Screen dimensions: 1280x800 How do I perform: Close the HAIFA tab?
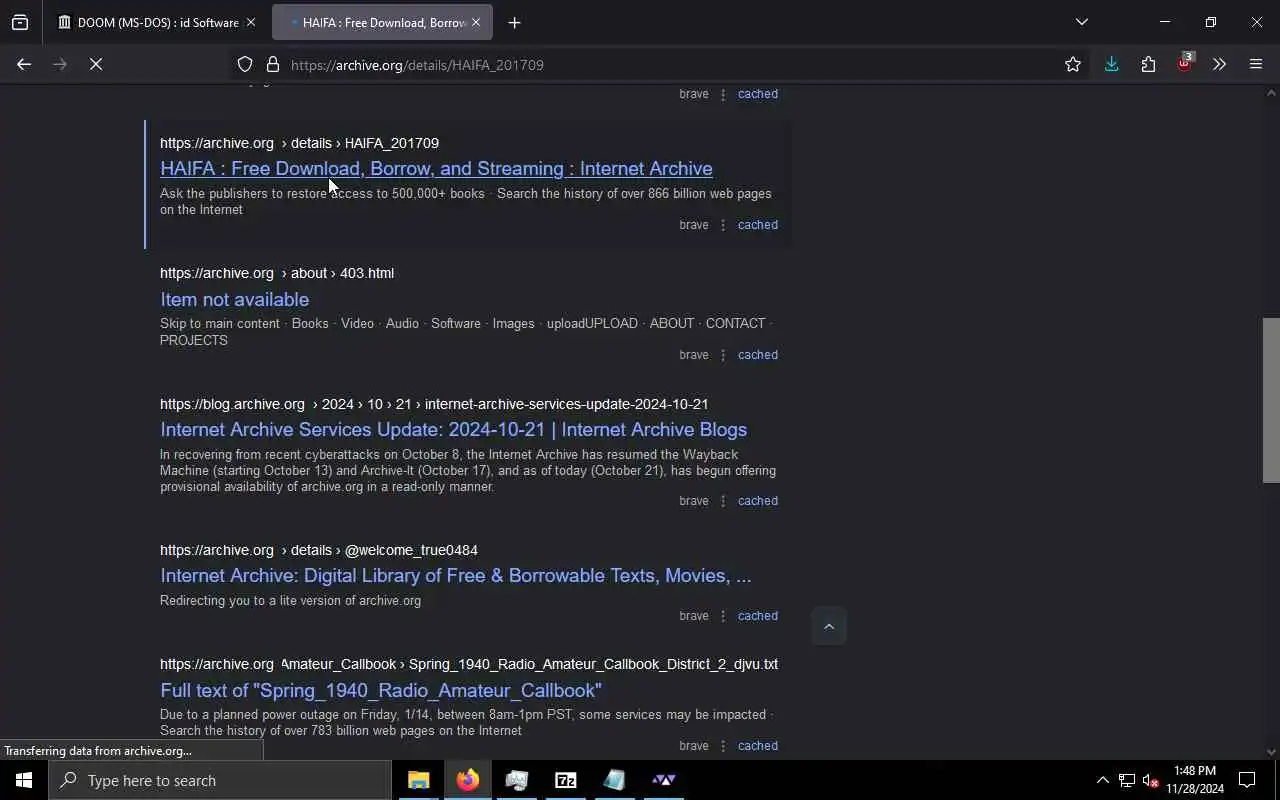coord(476,22)
